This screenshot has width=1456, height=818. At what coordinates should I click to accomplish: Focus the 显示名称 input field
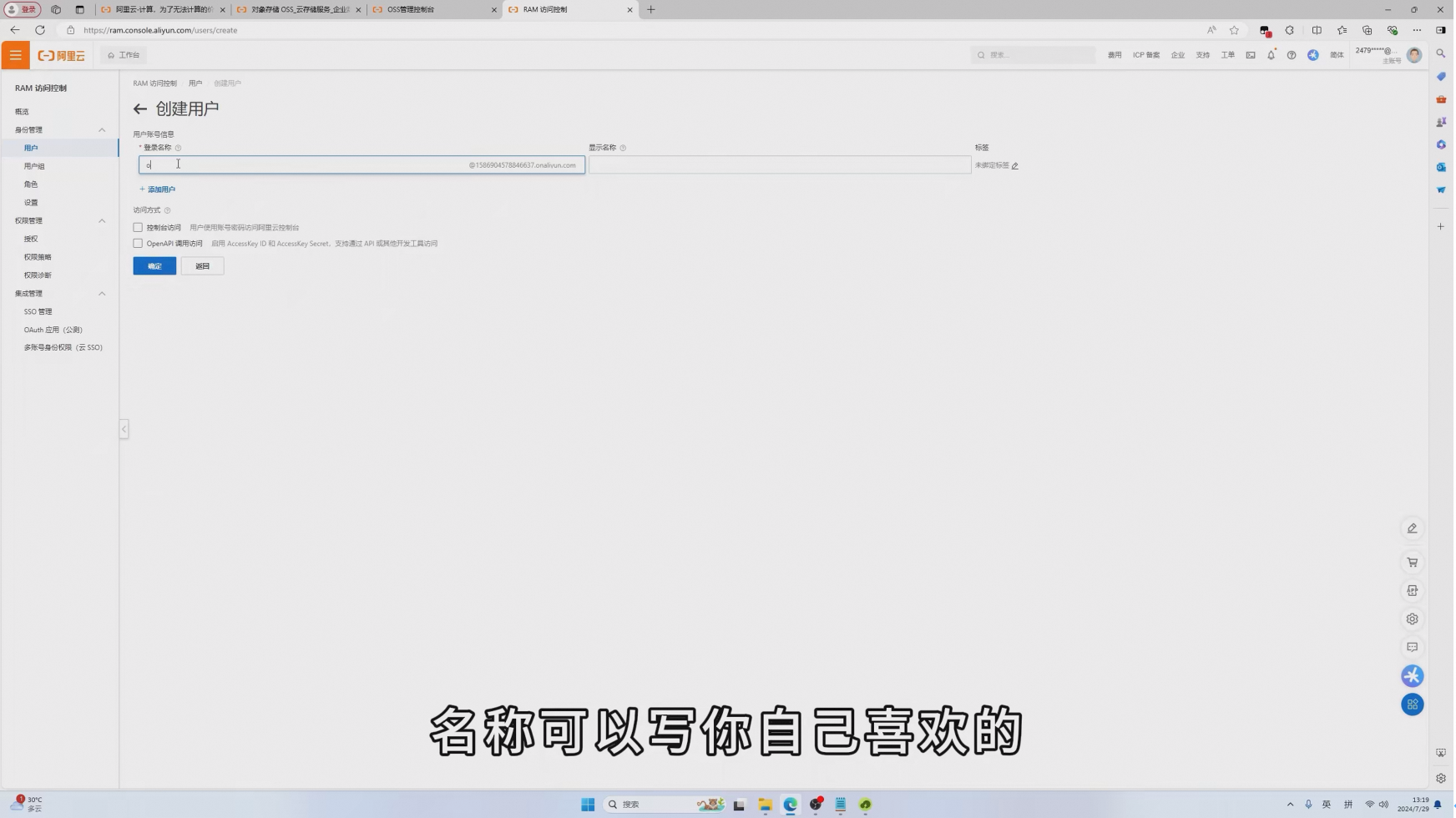[x=780, y=165]
